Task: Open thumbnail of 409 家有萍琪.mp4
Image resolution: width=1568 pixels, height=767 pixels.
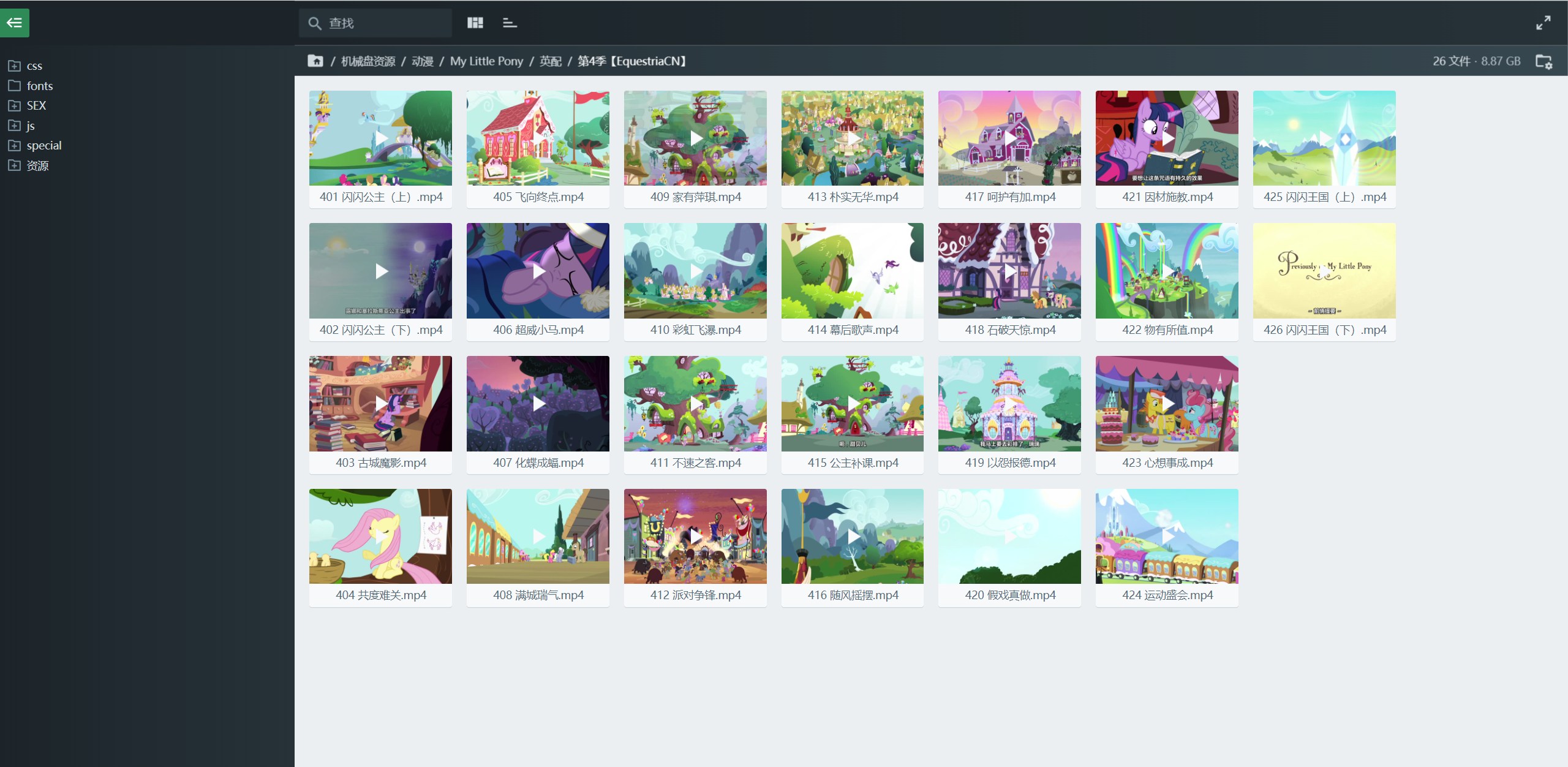Action: click(695, 138)
